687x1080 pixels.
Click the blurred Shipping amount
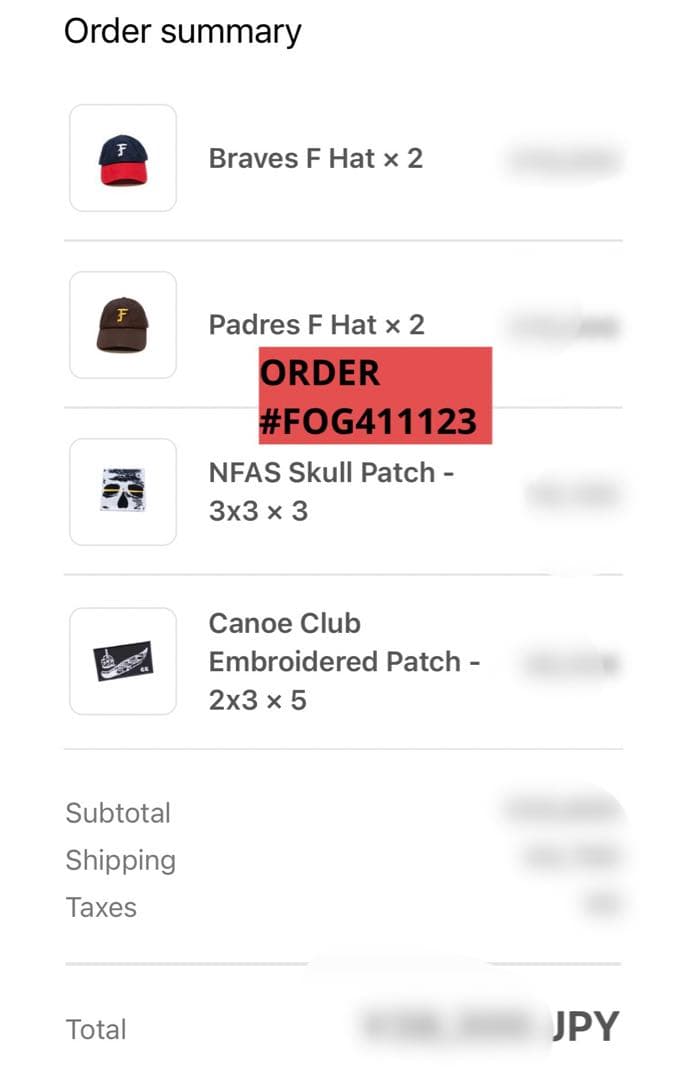coord(570,856)
